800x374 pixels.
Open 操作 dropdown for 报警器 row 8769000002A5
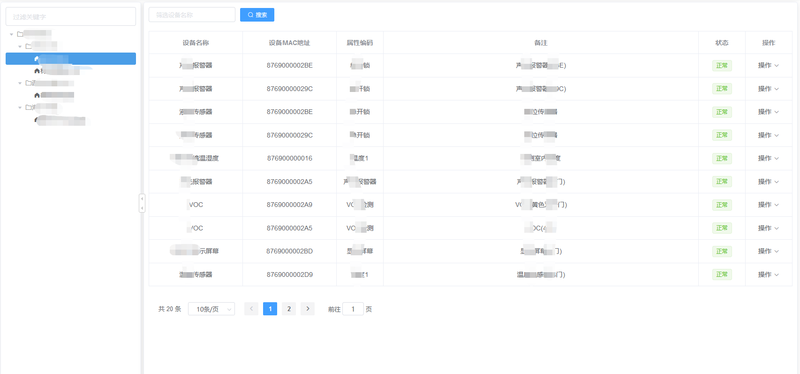(x=768, y=182)
